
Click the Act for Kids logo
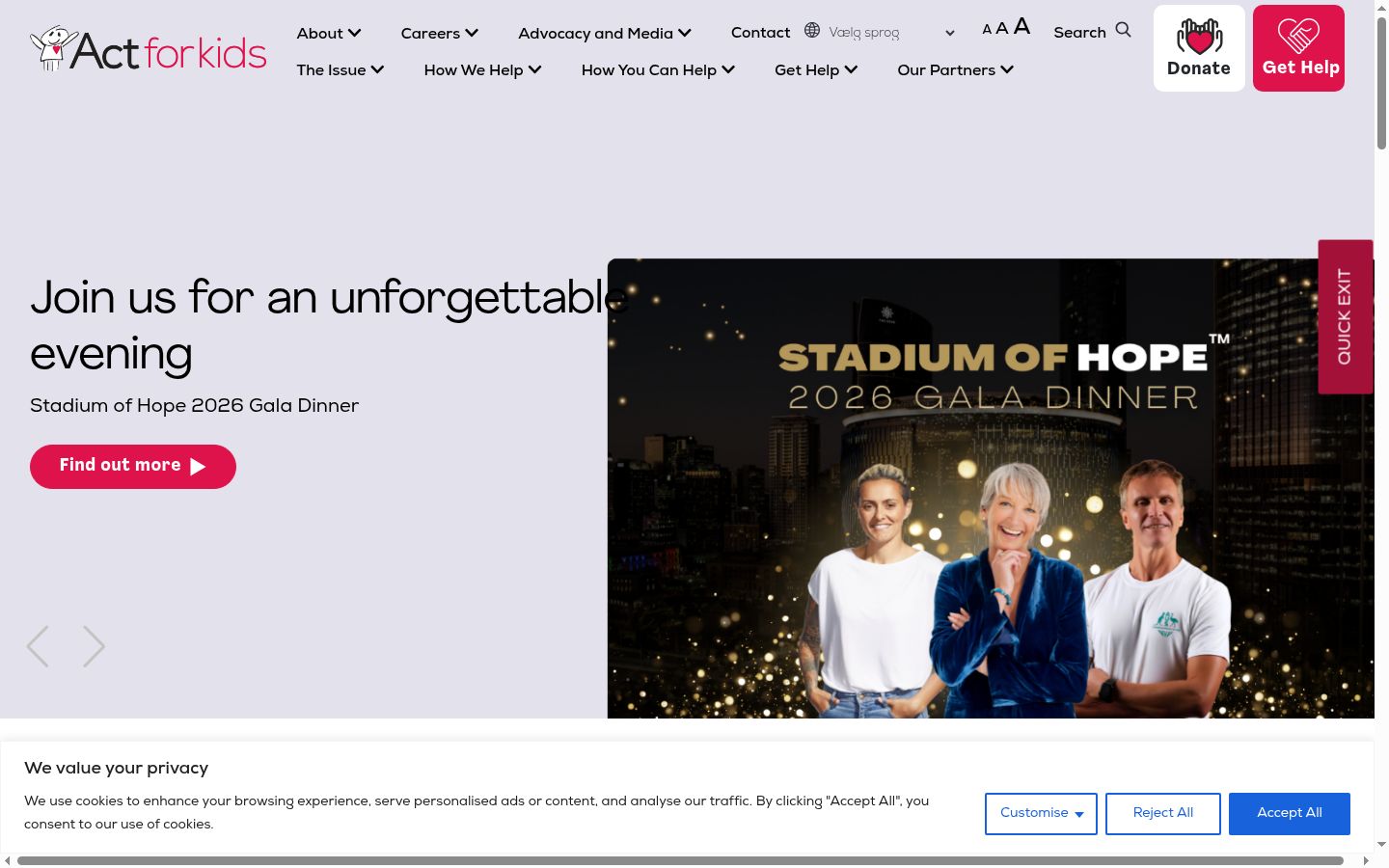(149, 49)
